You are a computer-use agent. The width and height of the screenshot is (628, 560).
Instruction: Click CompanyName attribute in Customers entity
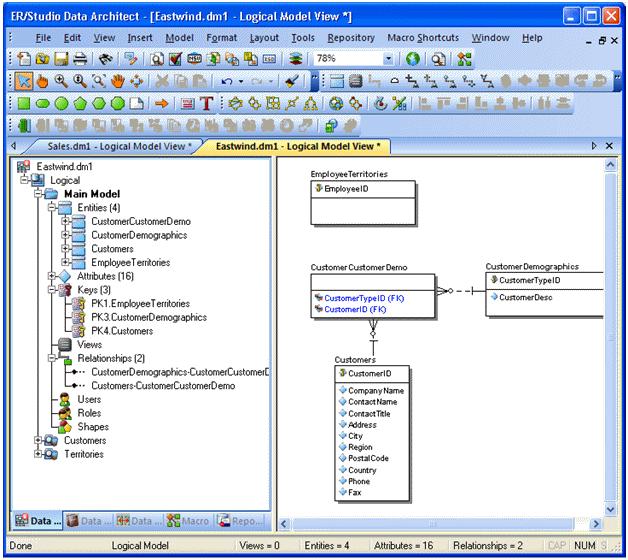click(x=376, y=391)
